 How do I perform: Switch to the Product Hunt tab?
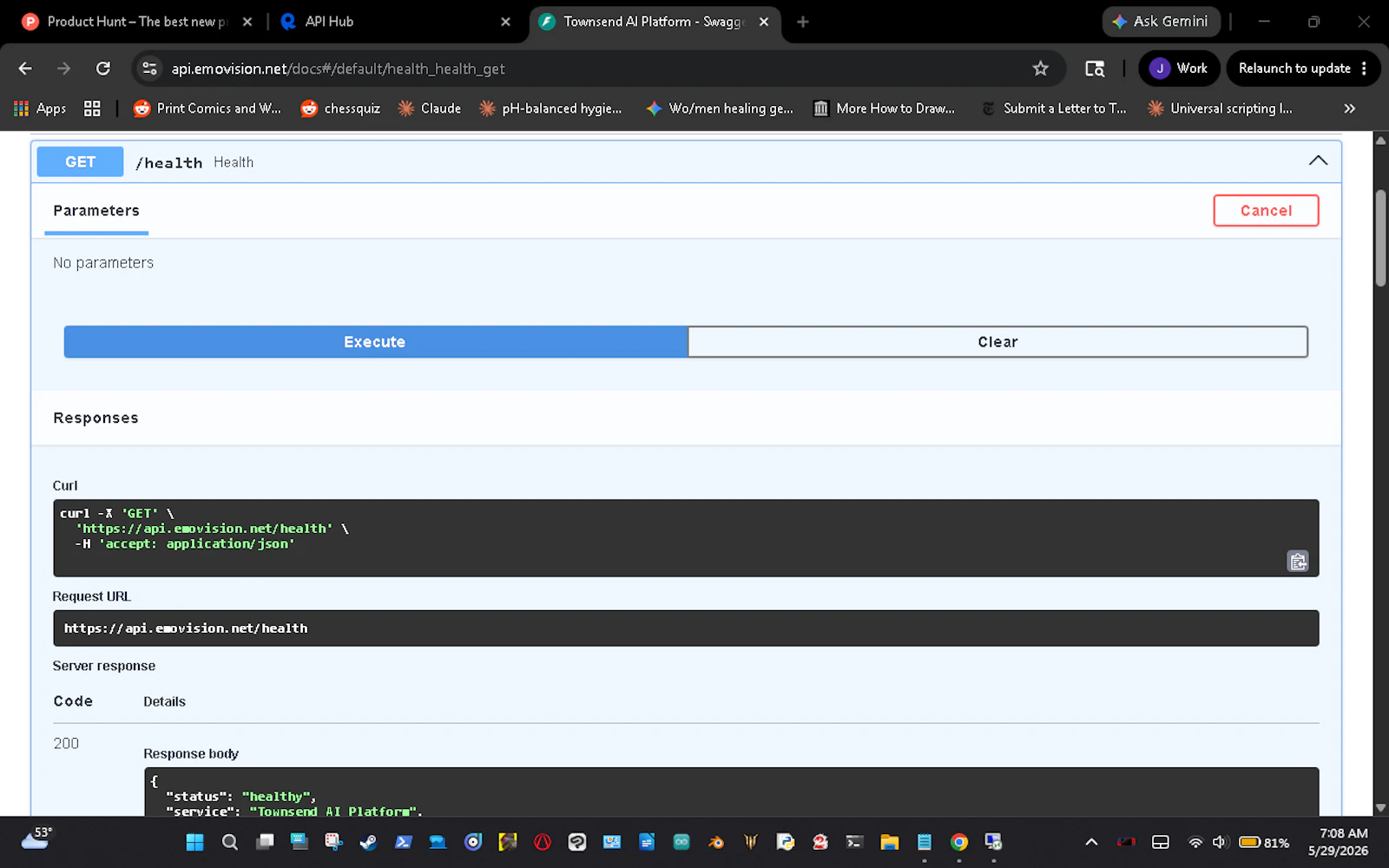point(136,22)
